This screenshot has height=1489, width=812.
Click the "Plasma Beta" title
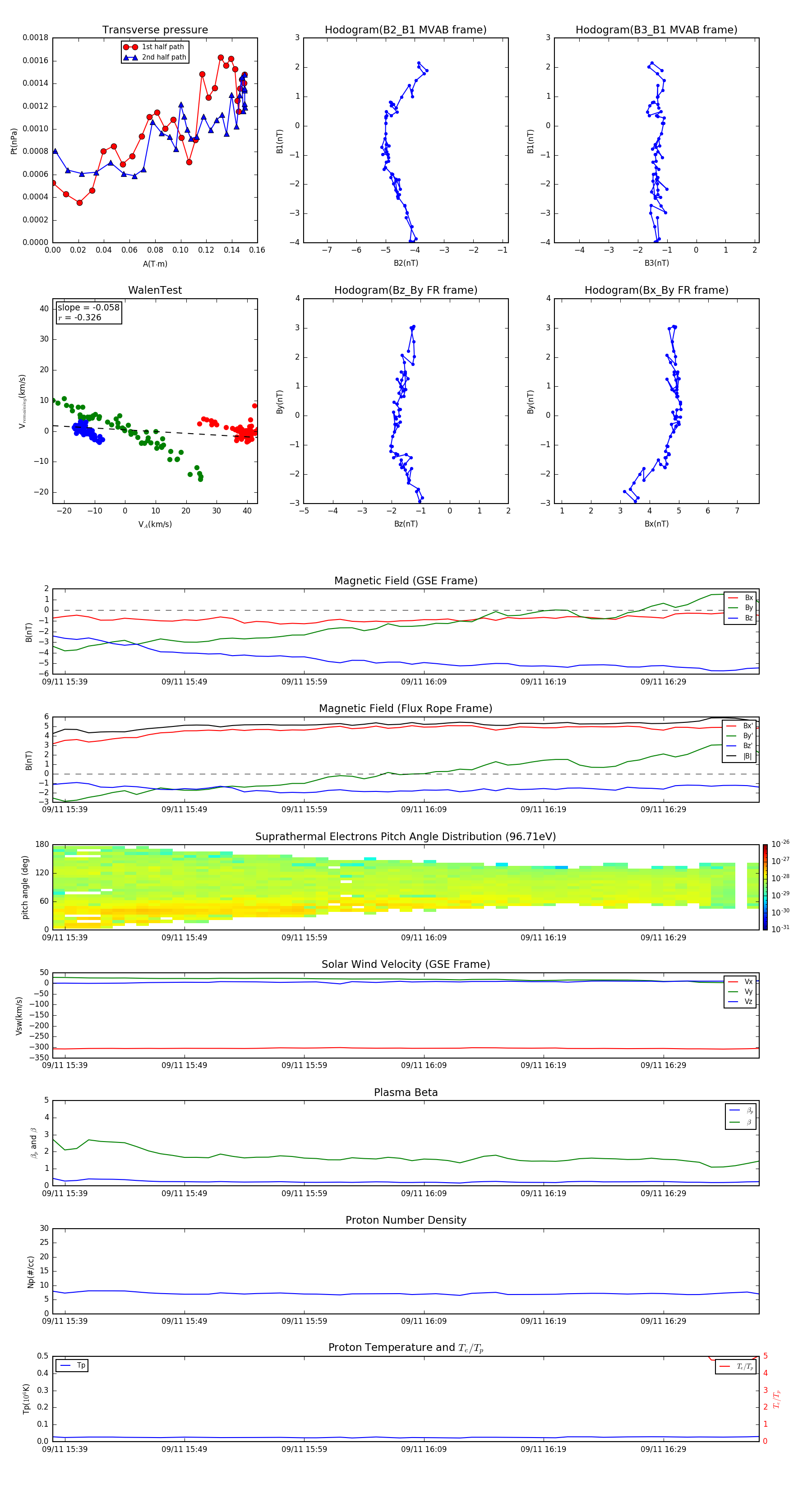pos(406,1093)
